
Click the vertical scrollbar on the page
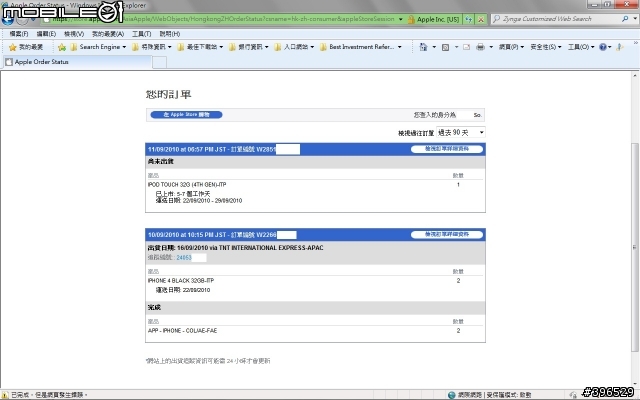(634, 248)
